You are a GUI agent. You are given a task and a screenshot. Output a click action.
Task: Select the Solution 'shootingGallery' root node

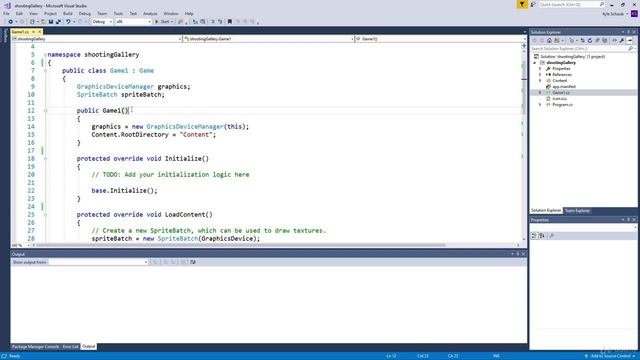(572, 57)
